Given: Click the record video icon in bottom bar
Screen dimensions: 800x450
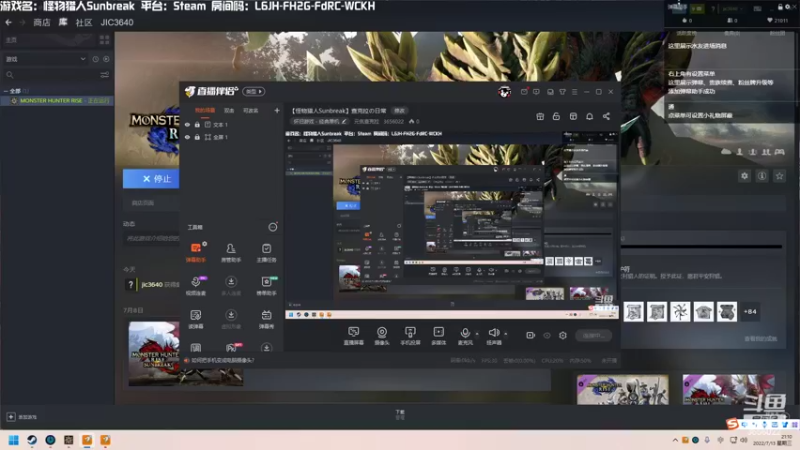Looking at the screenshot, I should click(x=531, y=335).
